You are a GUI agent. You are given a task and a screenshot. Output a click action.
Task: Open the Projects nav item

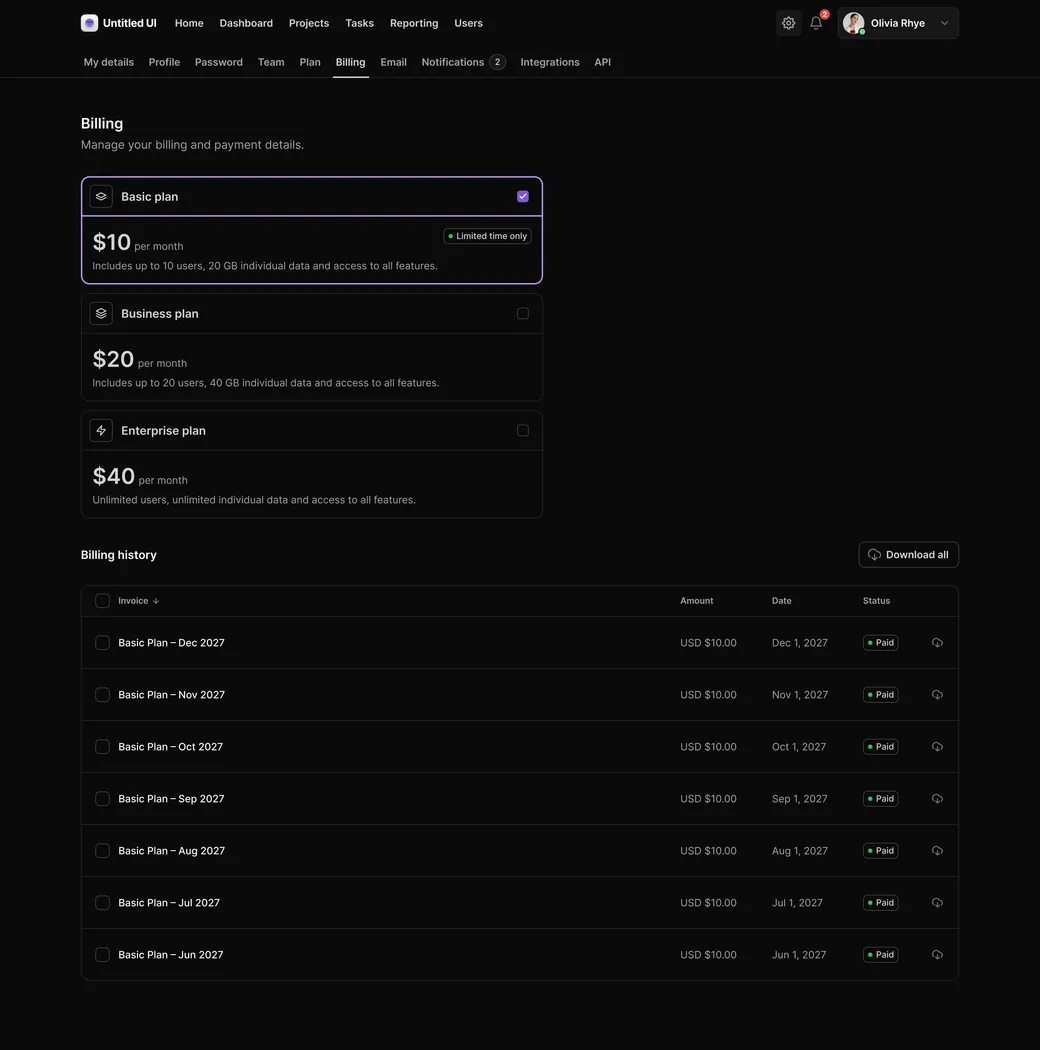(309, 23)
